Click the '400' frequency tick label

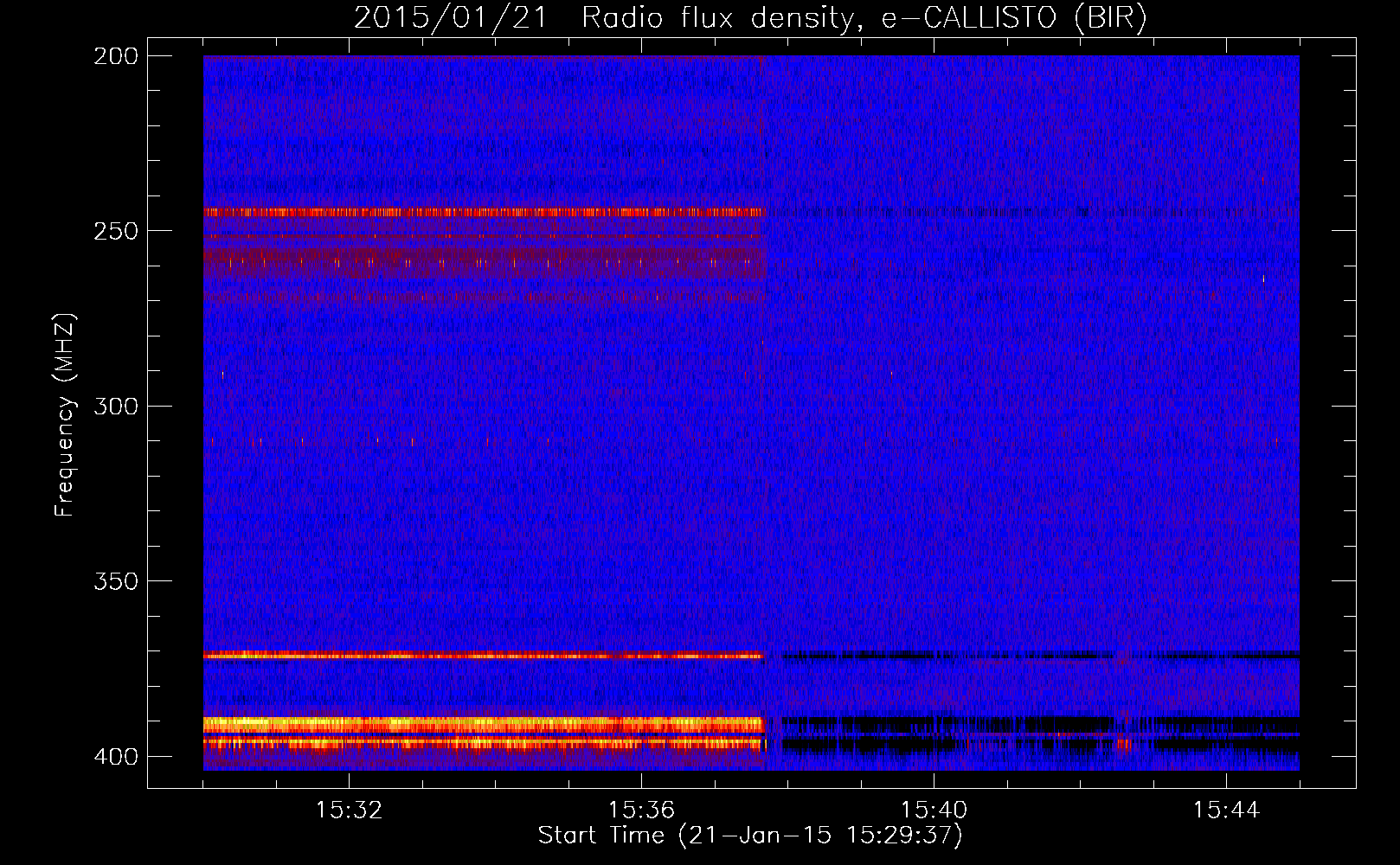pos(115,757)
